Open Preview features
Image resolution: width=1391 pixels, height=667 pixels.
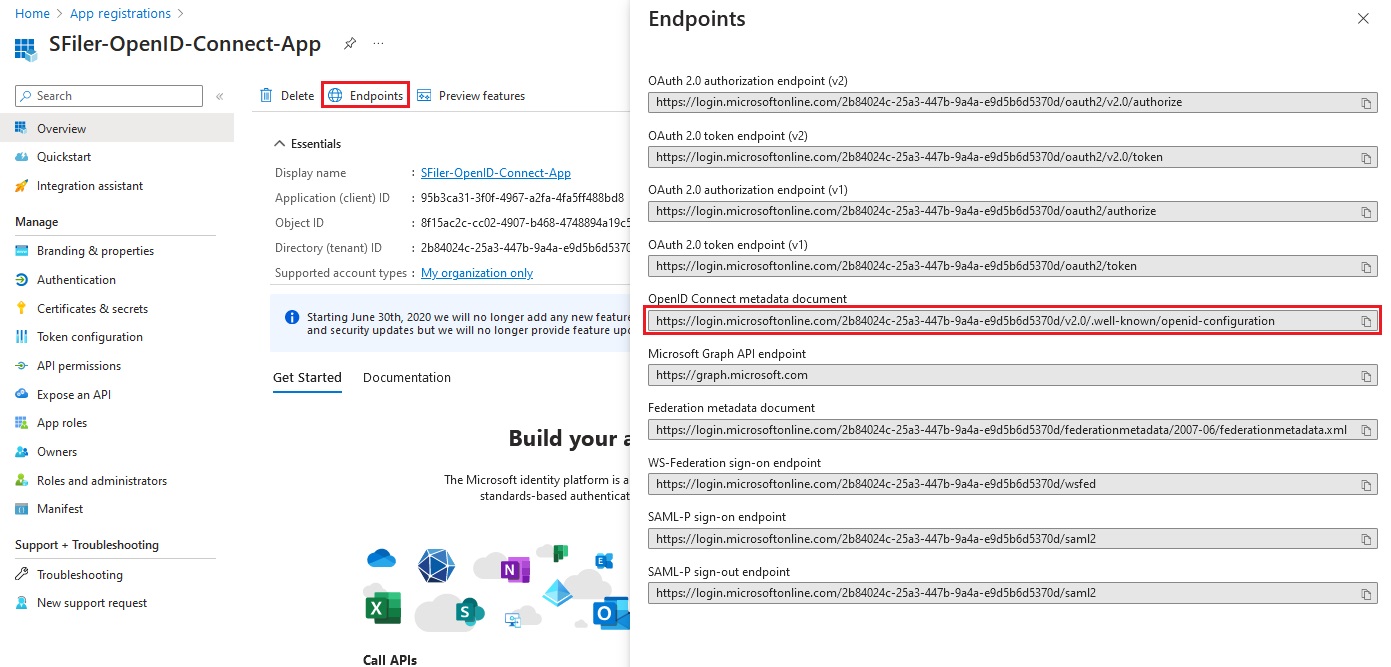(x=471, y=96)
